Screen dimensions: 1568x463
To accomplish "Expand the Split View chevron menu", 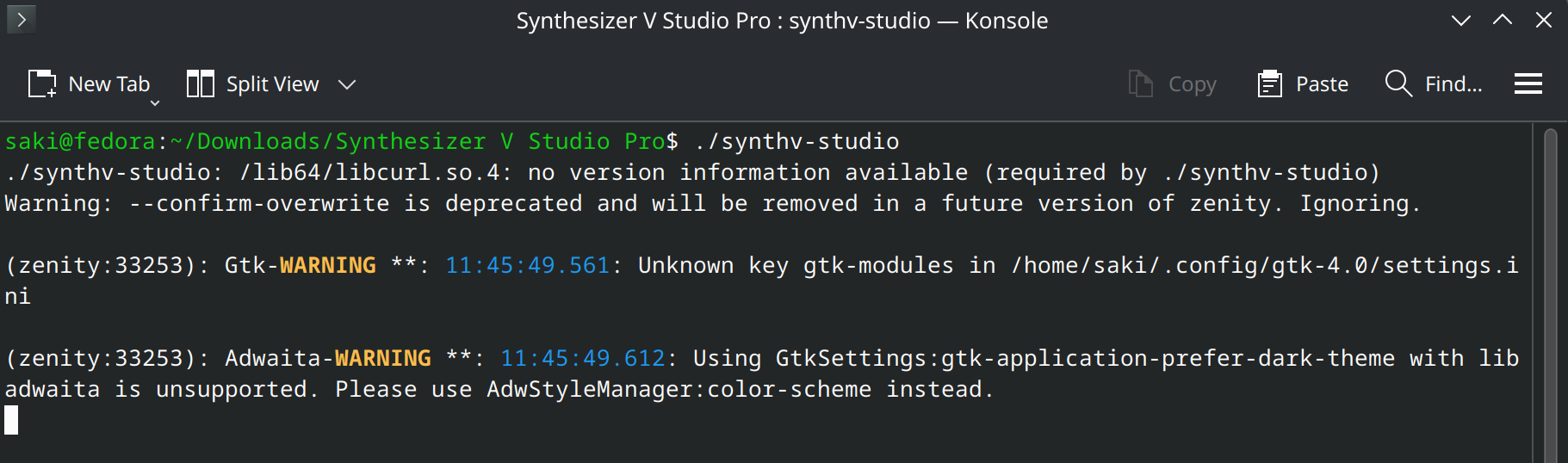I will point(347,84).
